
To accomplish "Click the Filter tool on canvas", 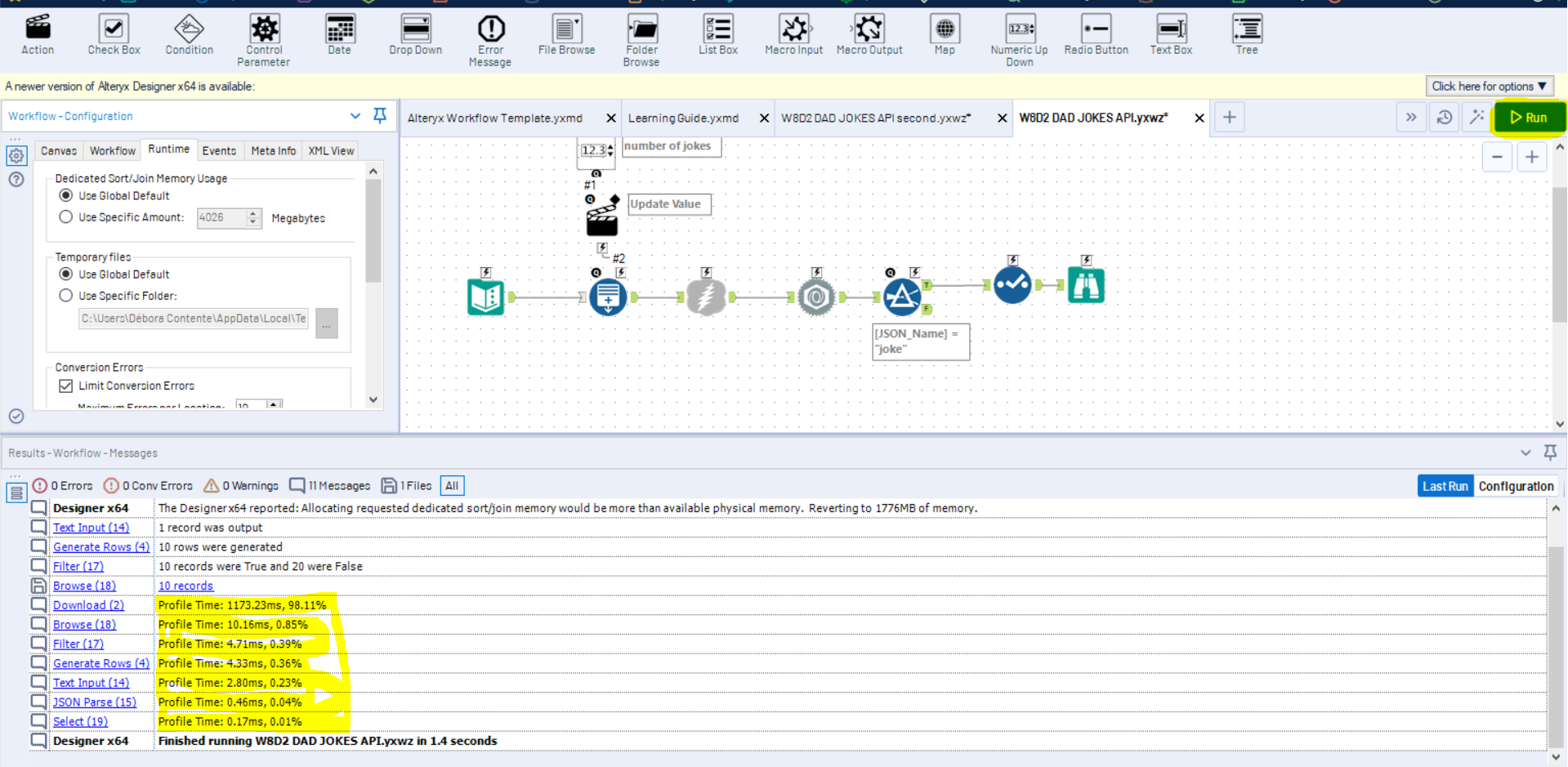I will click(902, 297).
